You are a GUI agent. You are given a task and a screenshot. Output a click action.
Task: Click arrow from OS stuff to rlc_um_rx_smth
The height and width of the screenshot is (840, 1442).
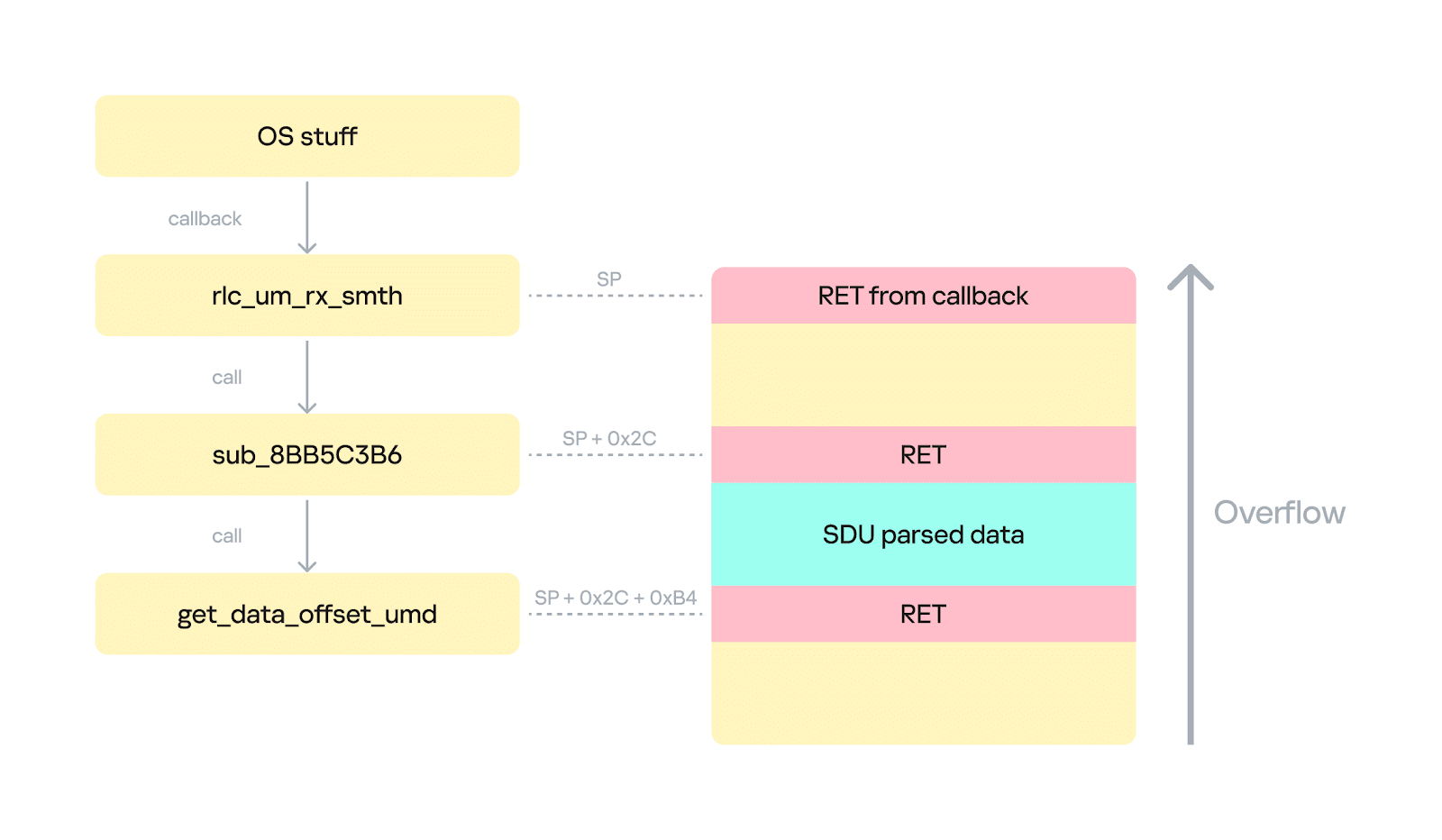click(x=307, y=217)
